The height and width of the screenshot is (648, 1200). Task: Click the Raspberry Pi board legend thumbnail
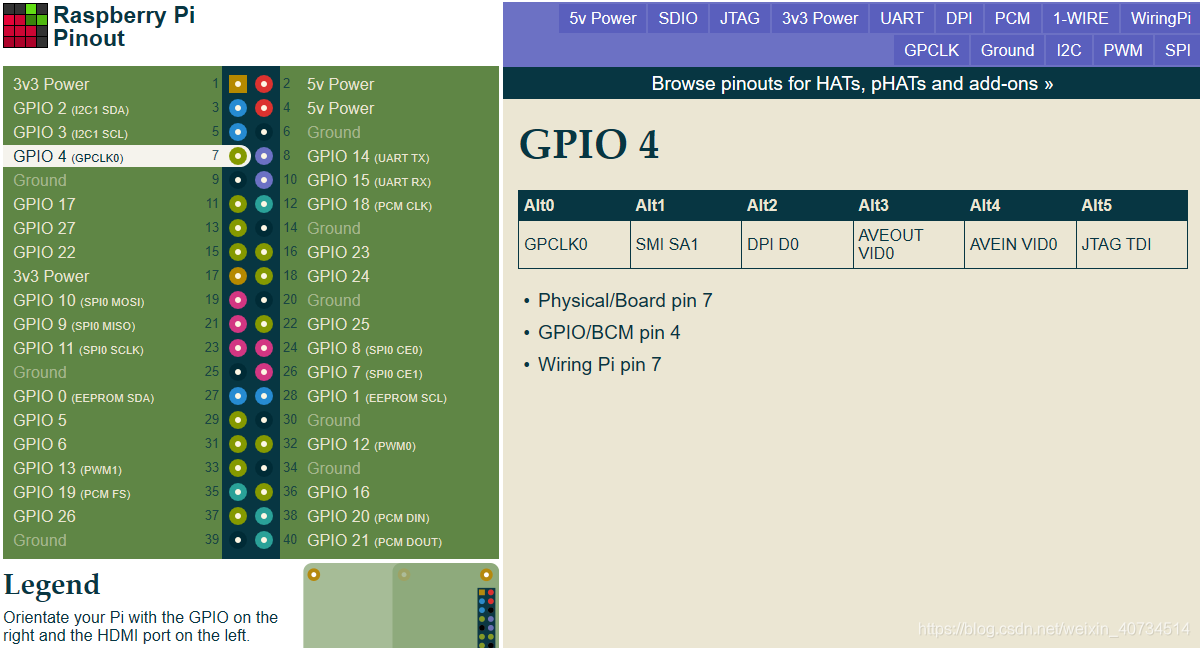click(x=401, y=605)
